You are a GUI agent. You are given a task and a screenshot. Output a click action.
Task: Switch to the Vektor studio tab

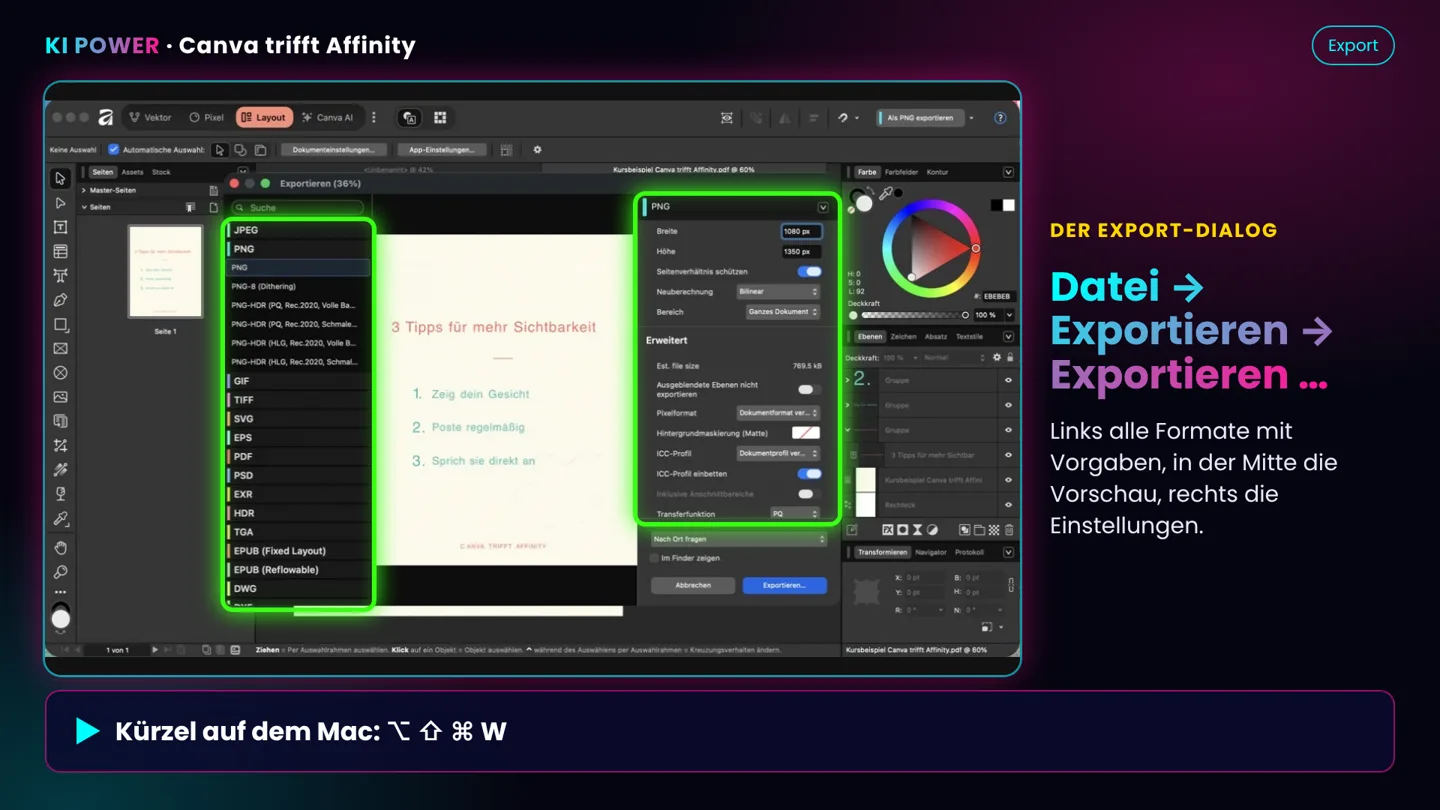tap(150, 118)
